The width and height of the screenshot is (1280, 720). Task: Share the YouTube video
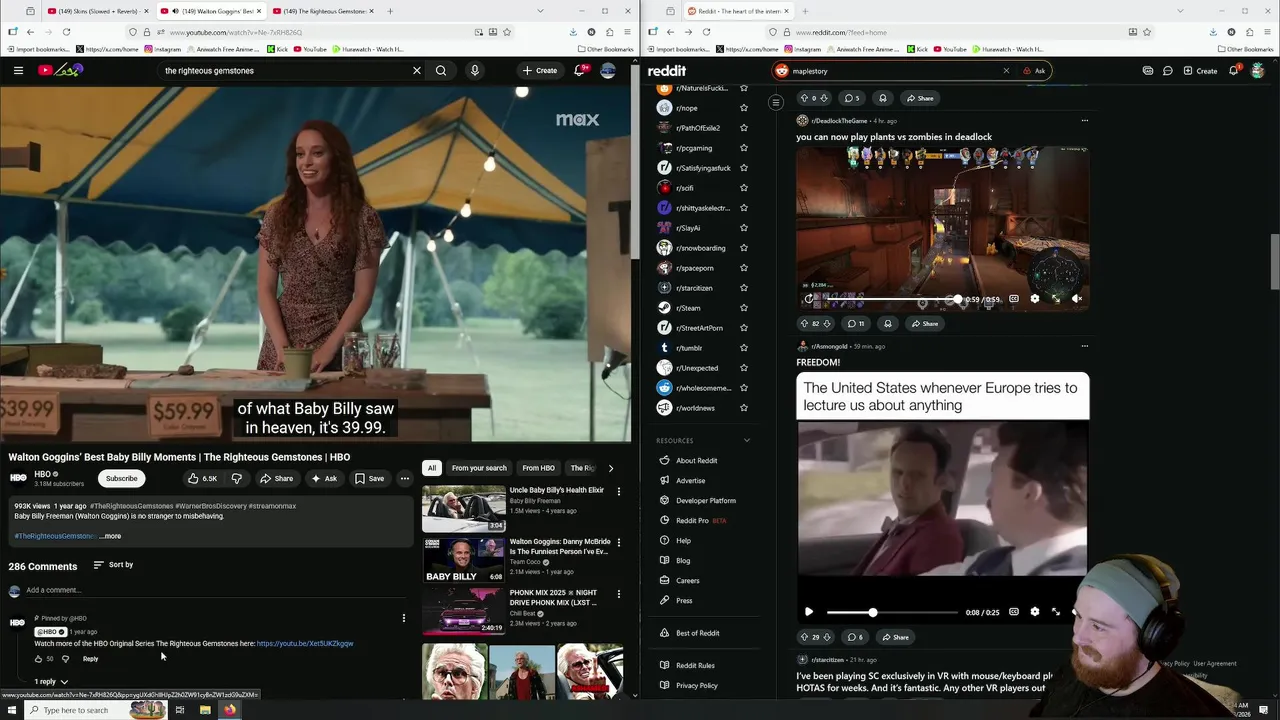(x=277, y=479)
